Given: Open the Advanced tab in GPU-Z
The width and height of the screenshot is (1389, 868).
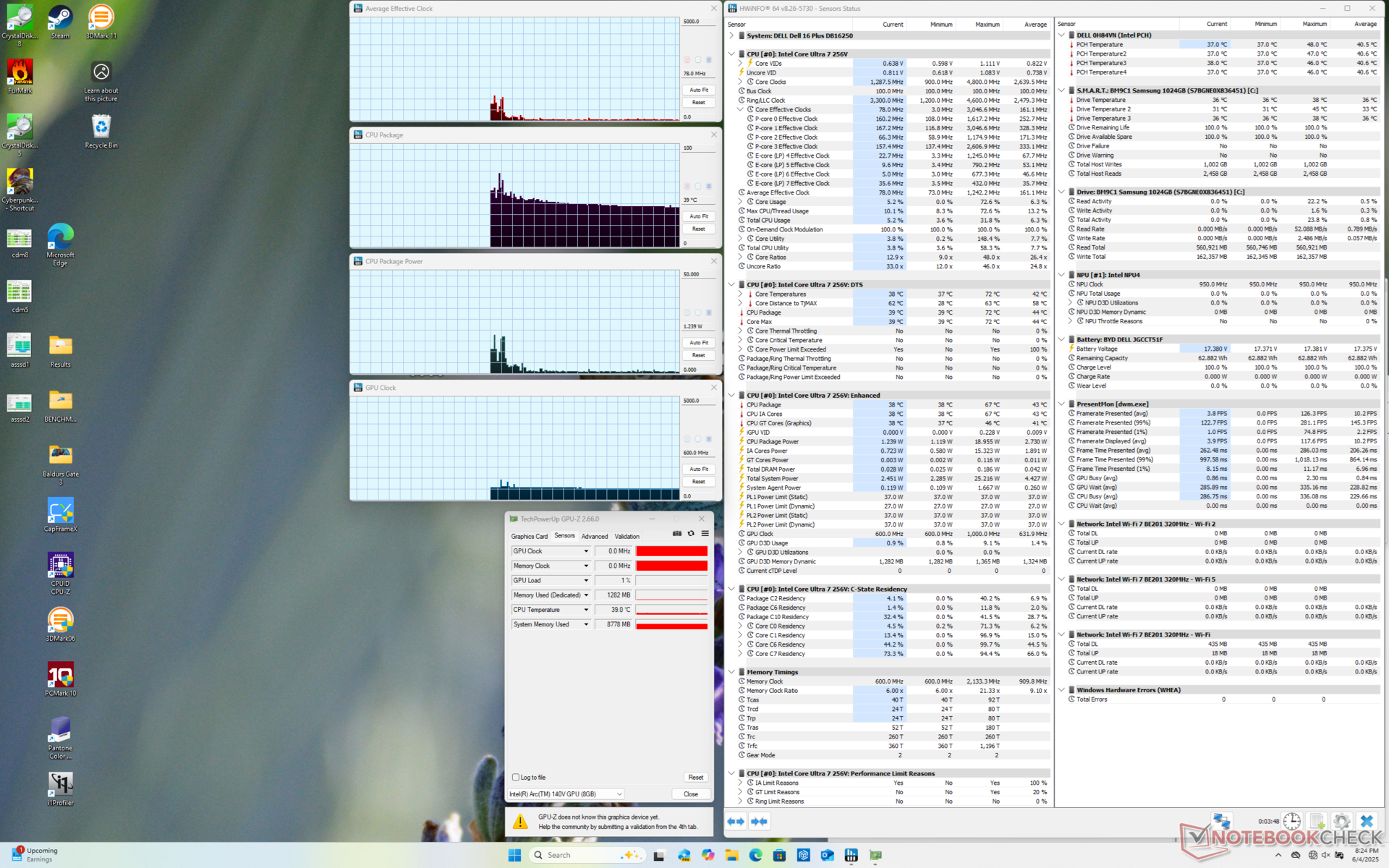Looking at the screenshot, I should point(595,537).
